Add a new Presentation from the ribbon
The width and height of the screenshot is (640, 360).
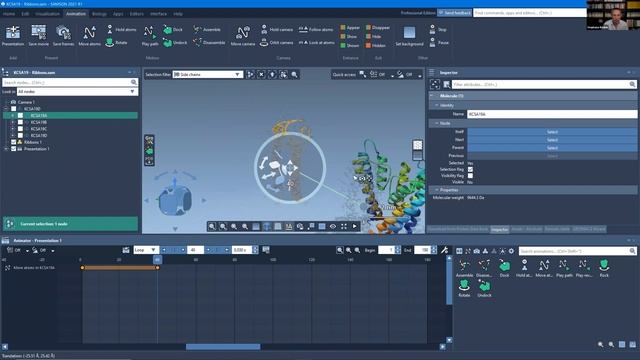[x=13, y=36]
